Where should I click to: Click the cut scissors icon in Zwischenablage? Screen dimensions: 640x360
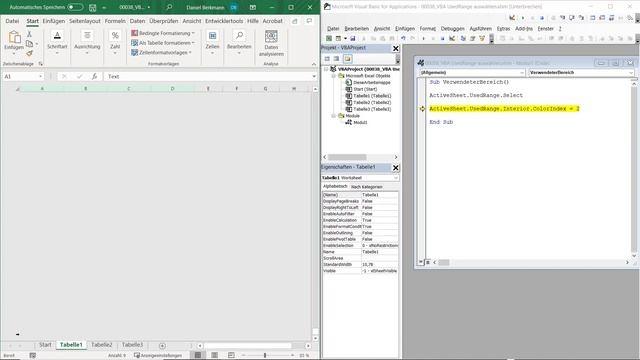point(29,34)
